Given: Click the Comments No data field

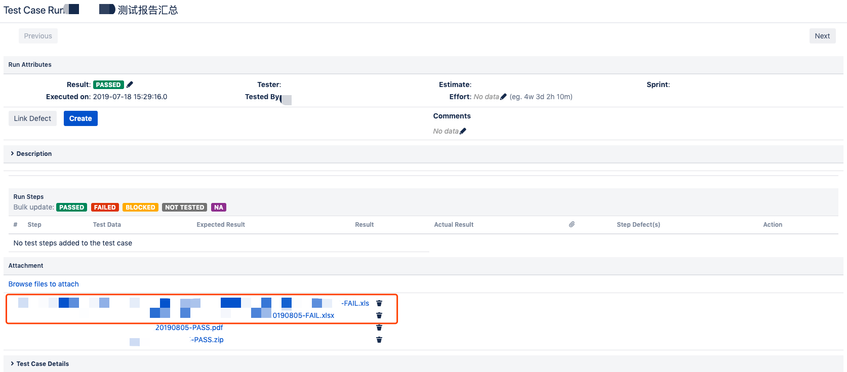Looking at the screenshot, I should [446, 131].
